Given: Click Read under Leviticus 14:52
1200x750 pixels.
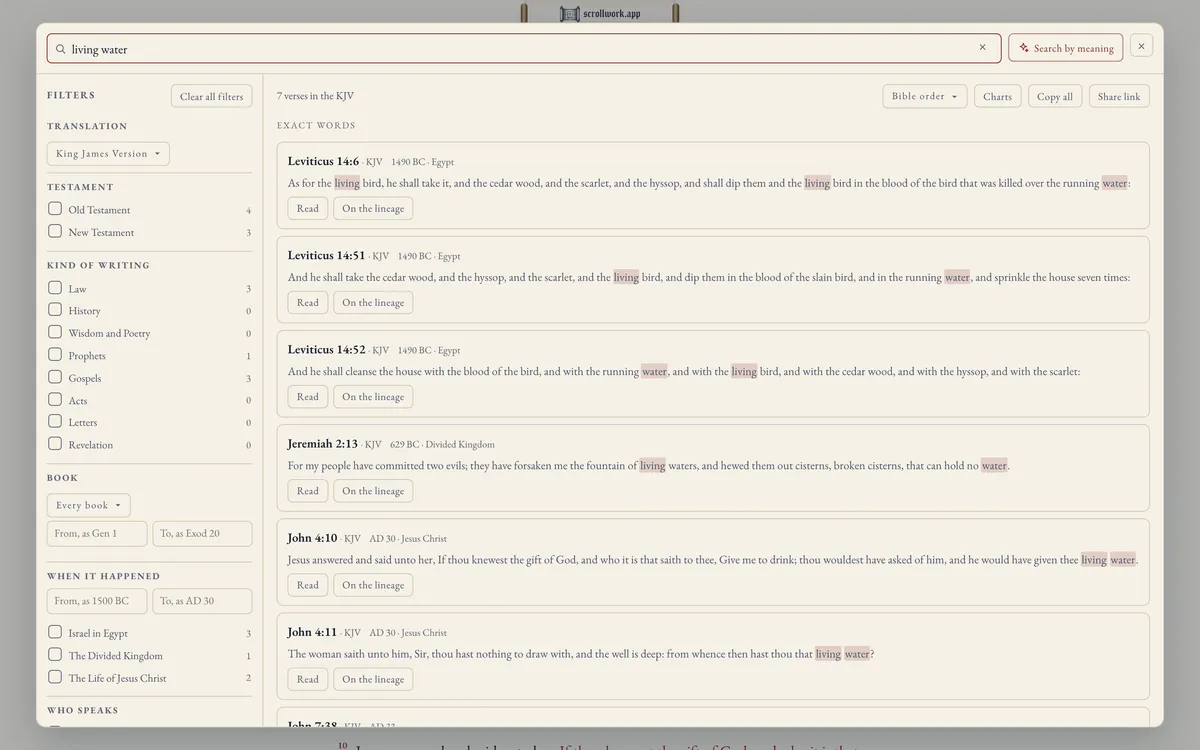Looking at the screenshot, I should click(x=308, y=396).
